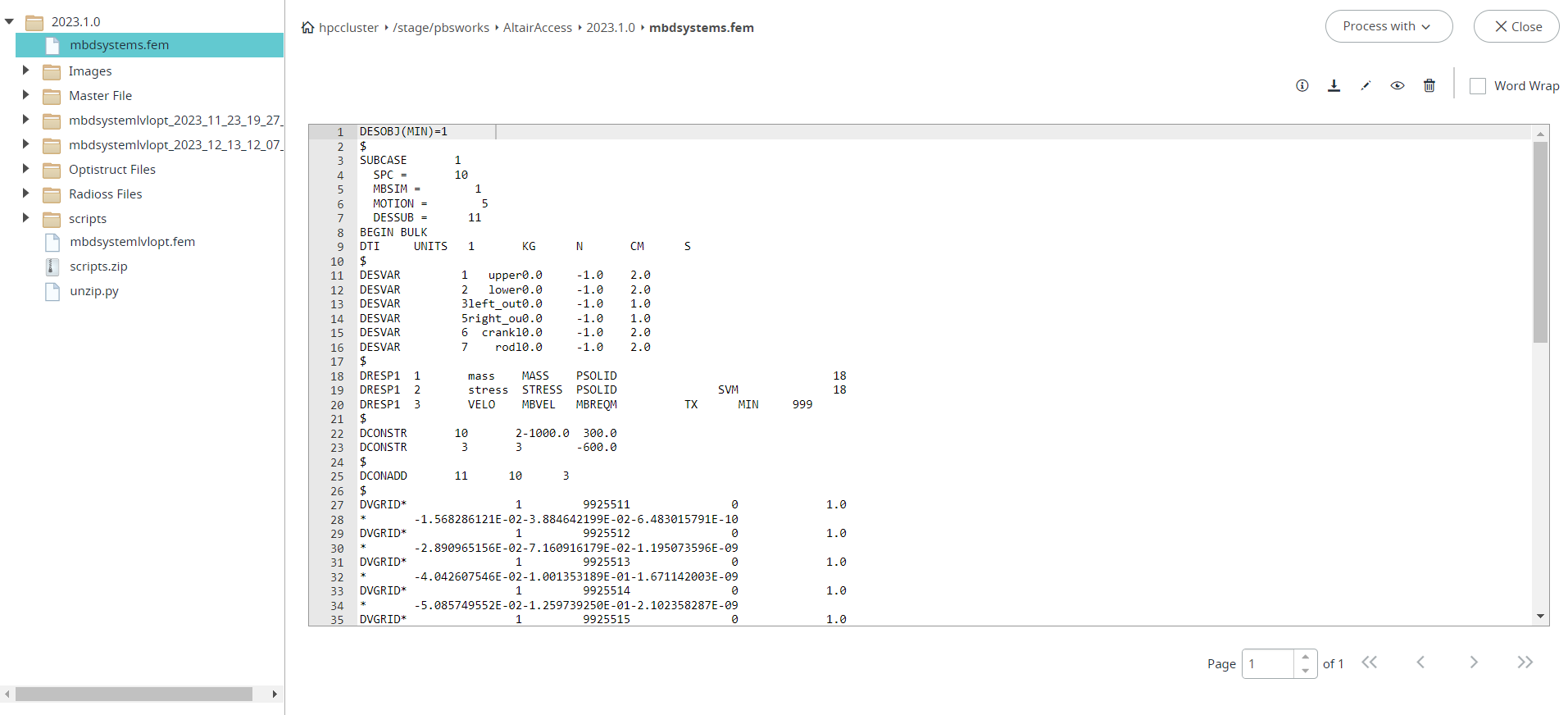Increment the page number stepper
Viewport: 1568px width, 715px height.
pos(1306,657)
